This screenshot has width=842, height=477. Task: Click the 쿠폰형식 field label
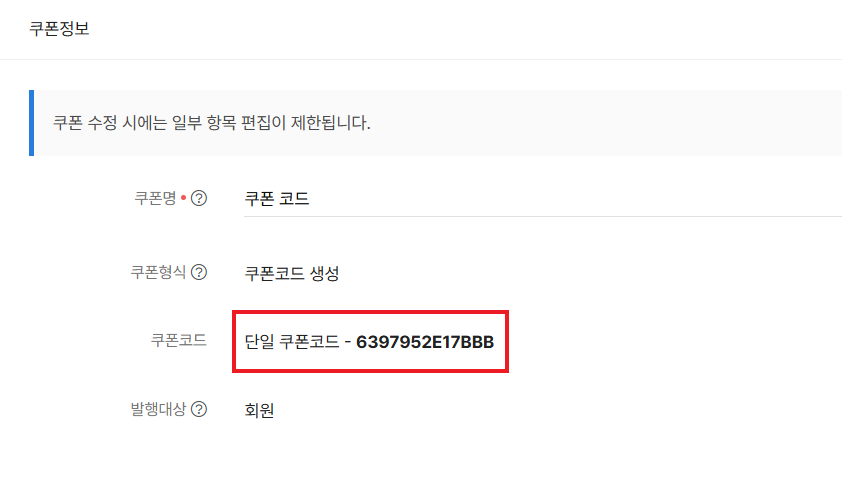point(158,272)
